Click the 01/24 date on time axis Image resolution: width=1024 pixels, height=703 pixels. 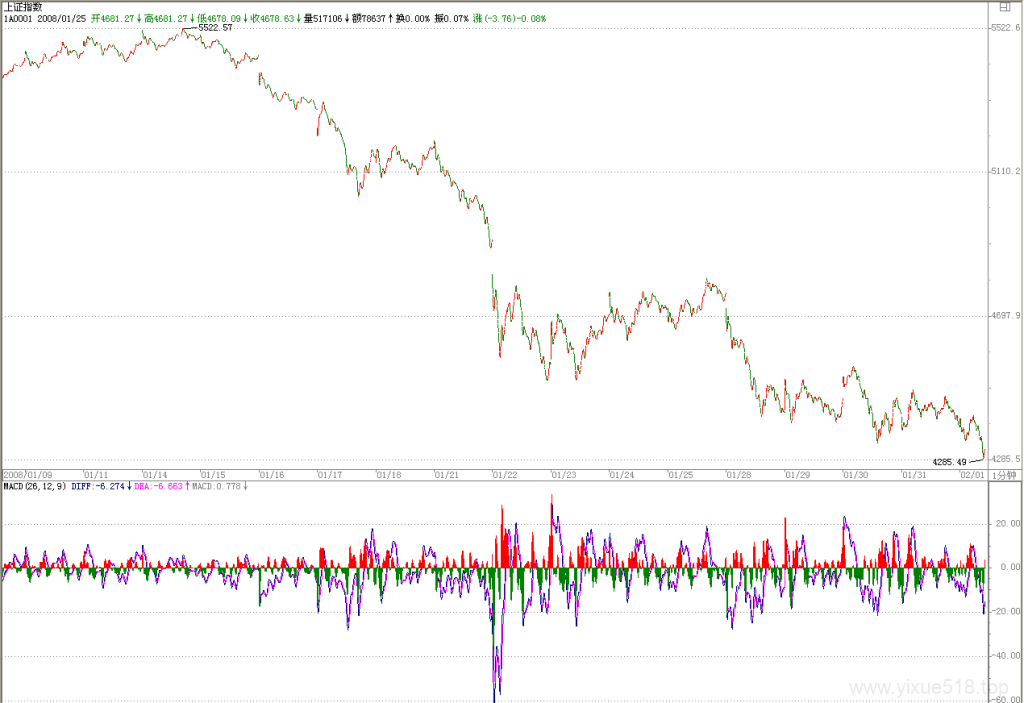622,475
